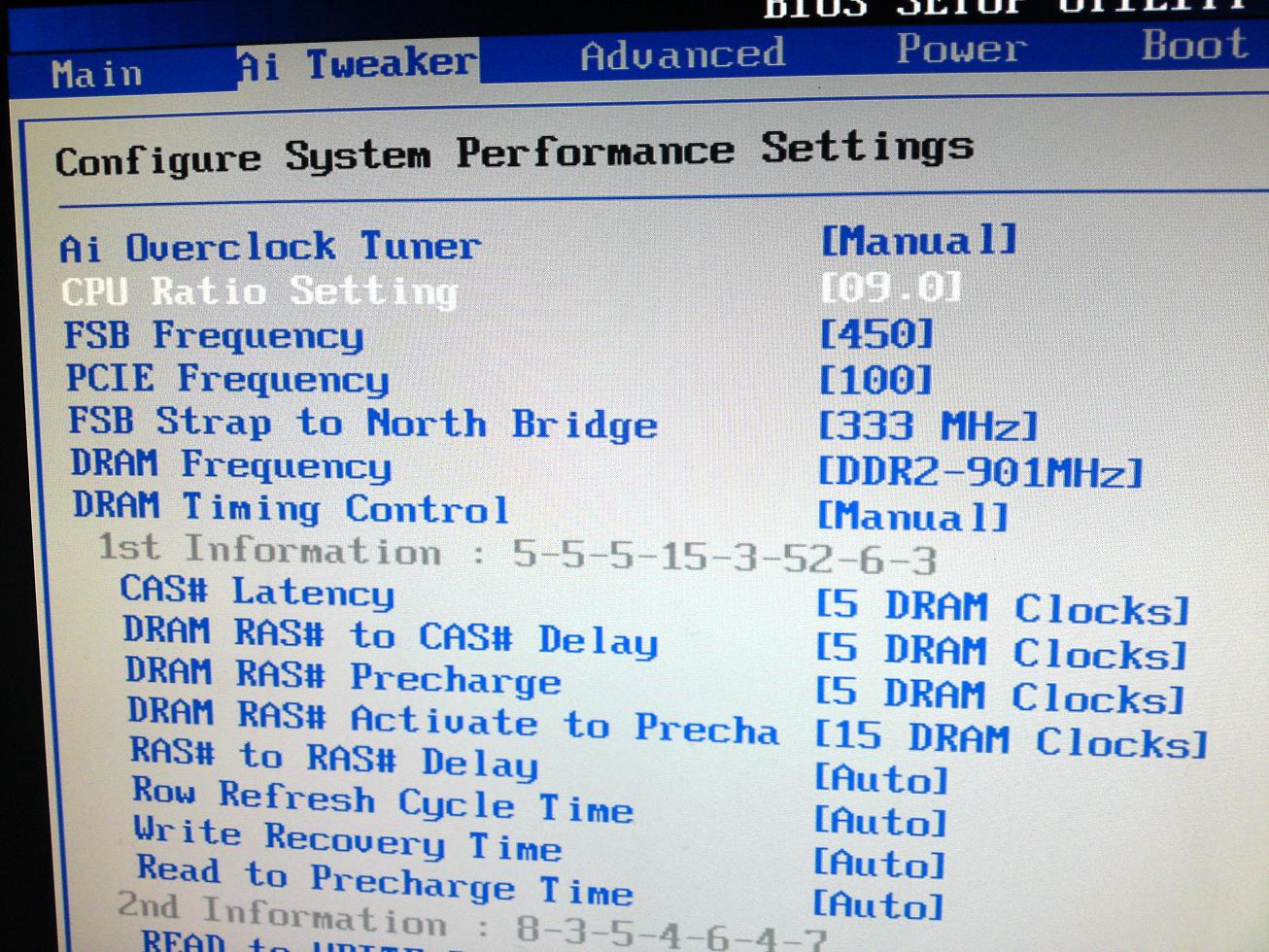Change Ai Overclock Tuner [Manual] value
The image size is (1269, 952).
918,240
